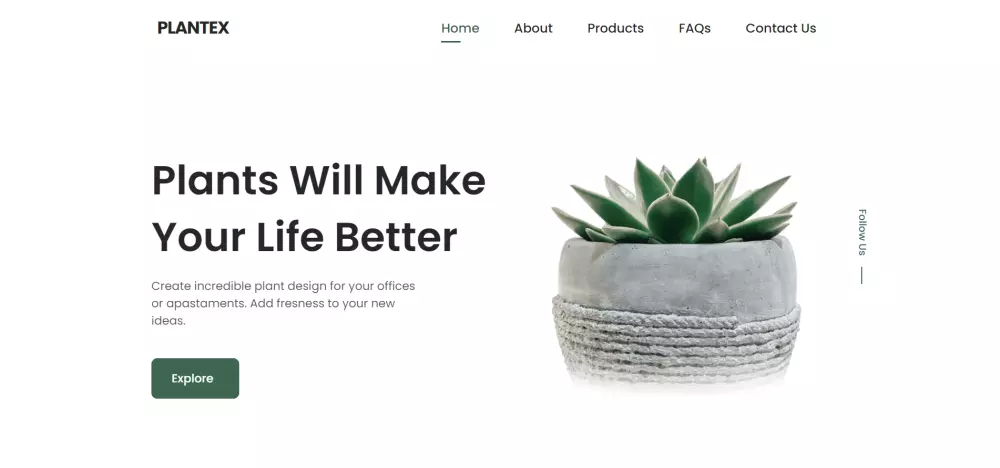The height and width of the screenshot is (468, 1000).
Task: Click the word 'Better' in the headline
Action: pos(396,237)
